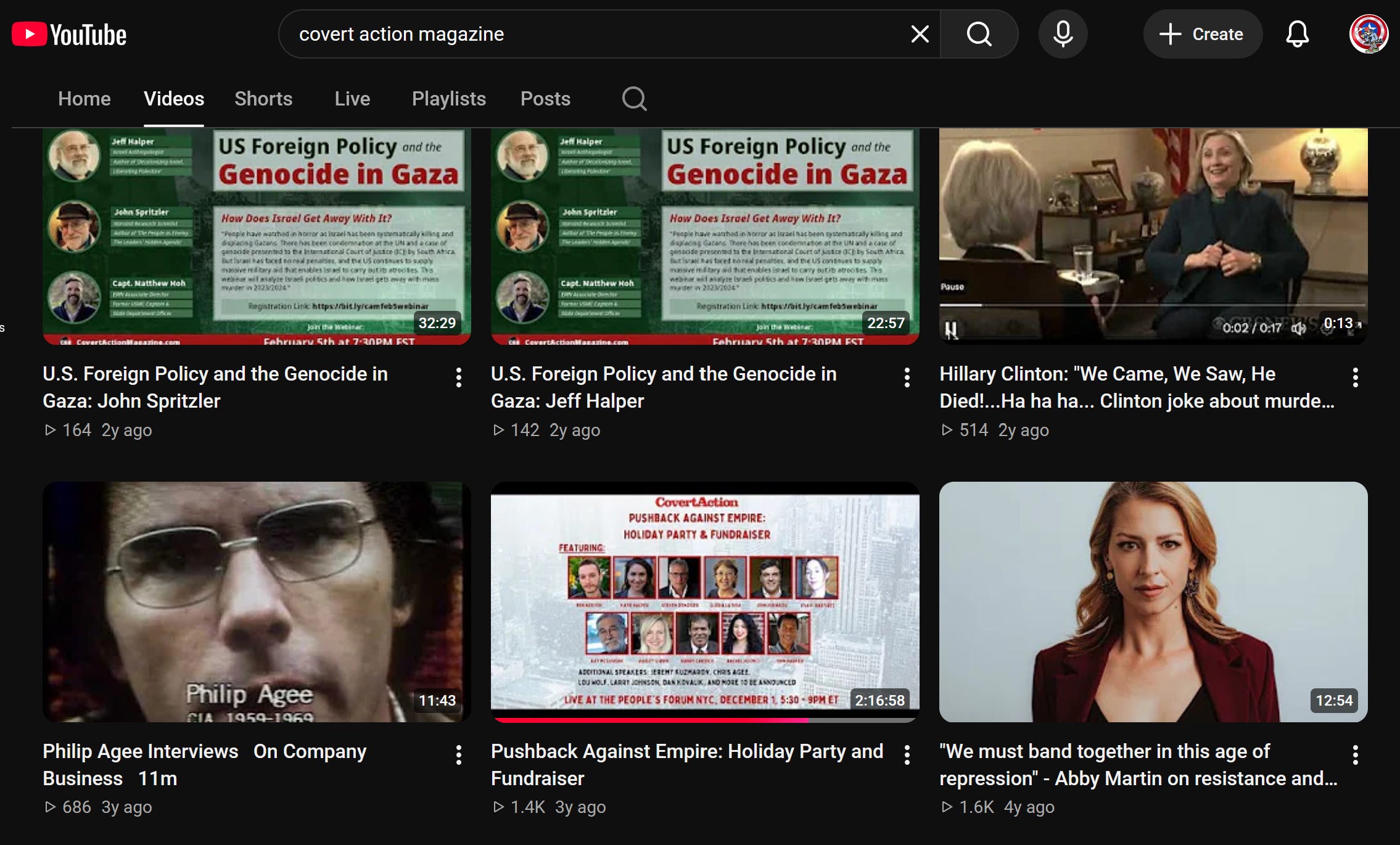This screenshot has width=1400, height=845.
Task: Open the three-dot menu for the John Spritzler video
Action: (458, 377)
